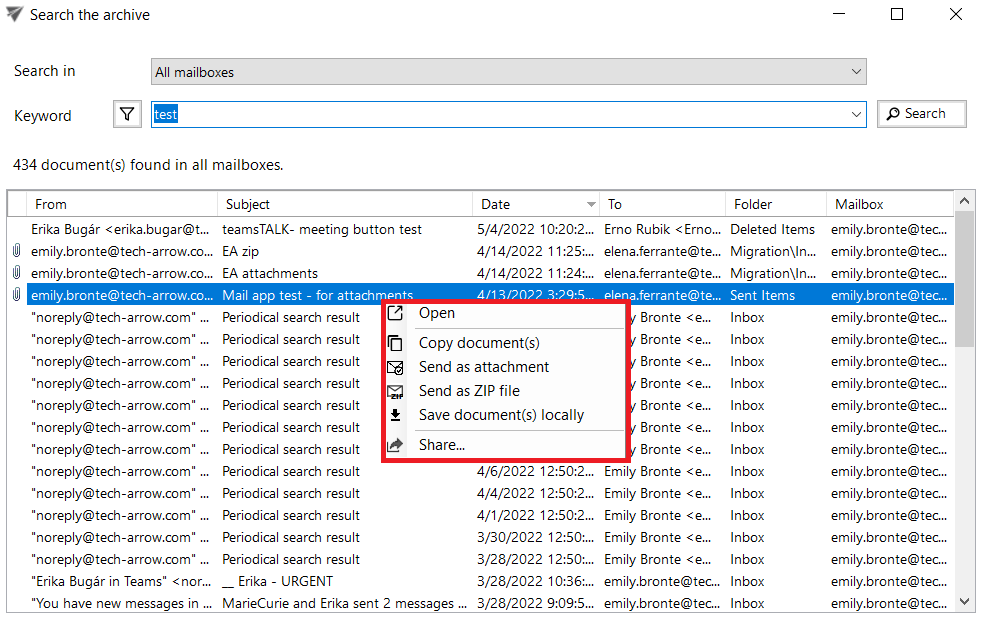
Task: Click the Share arrow icon
Action: pos(396,445)
